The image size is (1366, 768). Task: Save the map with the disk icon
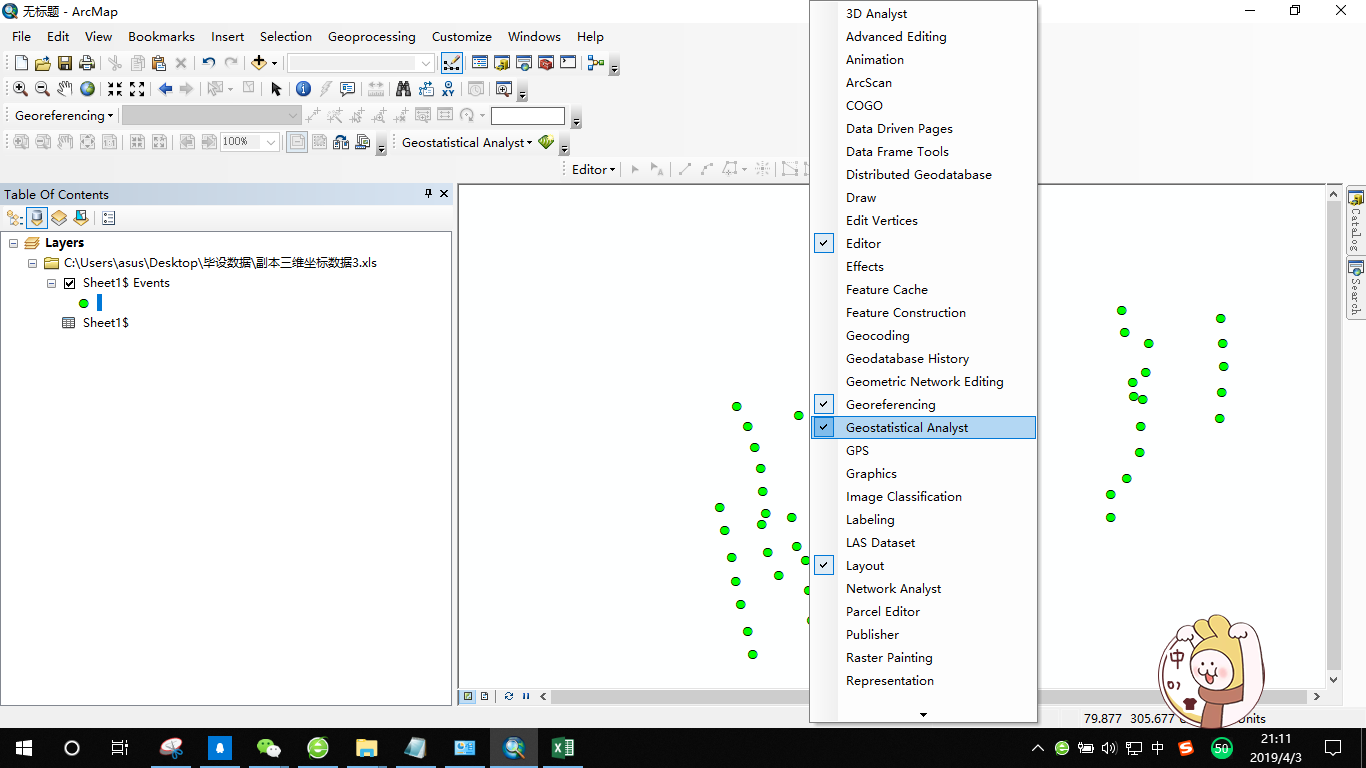64,63
